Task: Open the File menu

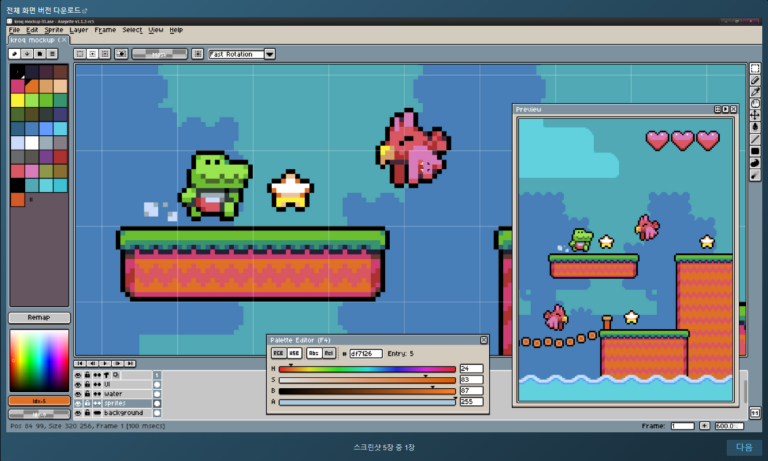Action: [x=14, y=30]
